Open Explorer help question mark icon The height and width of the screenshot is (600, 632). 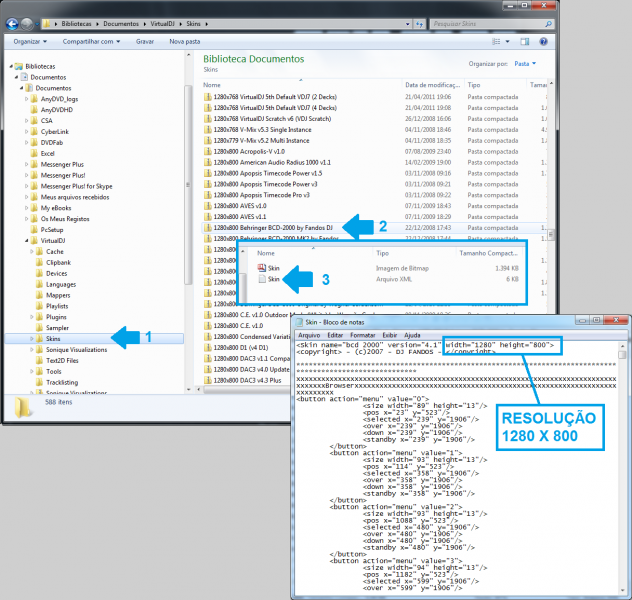click(543, 42)
